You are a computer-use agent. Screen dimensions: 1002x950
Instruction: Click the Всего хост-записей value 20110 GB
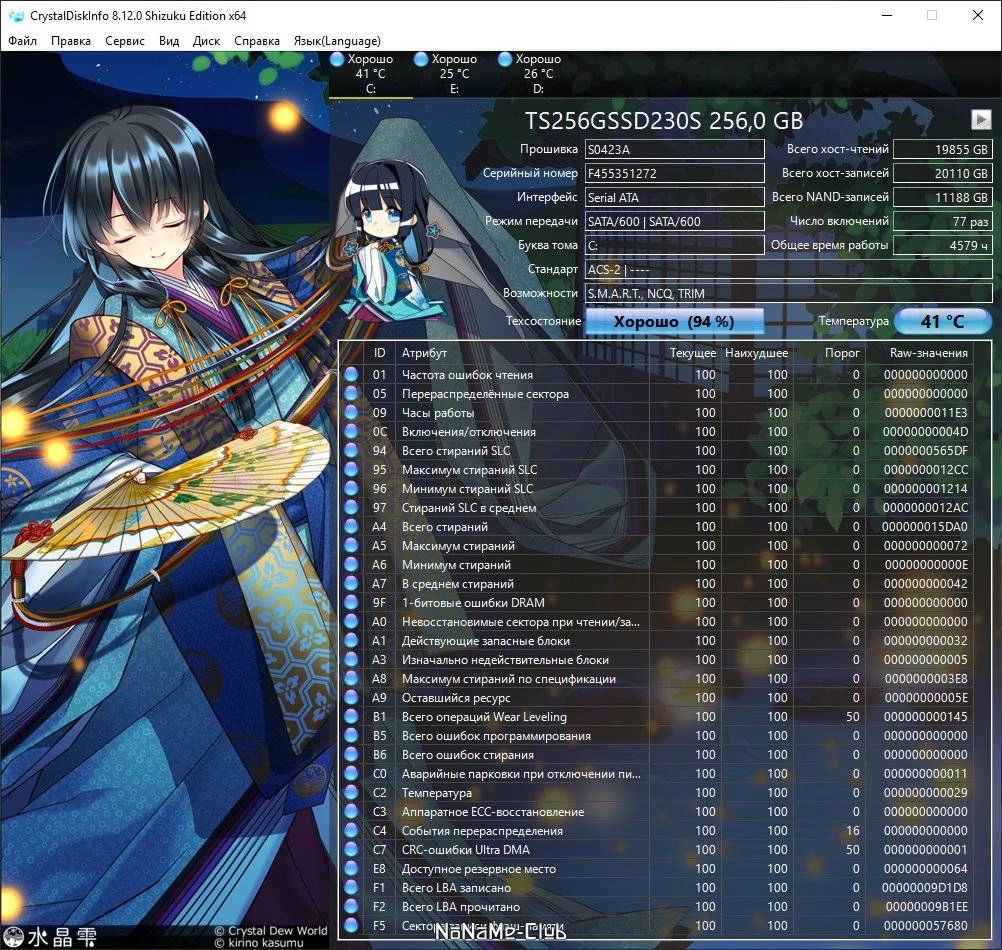pyautogui.click(x=943, y=173)
